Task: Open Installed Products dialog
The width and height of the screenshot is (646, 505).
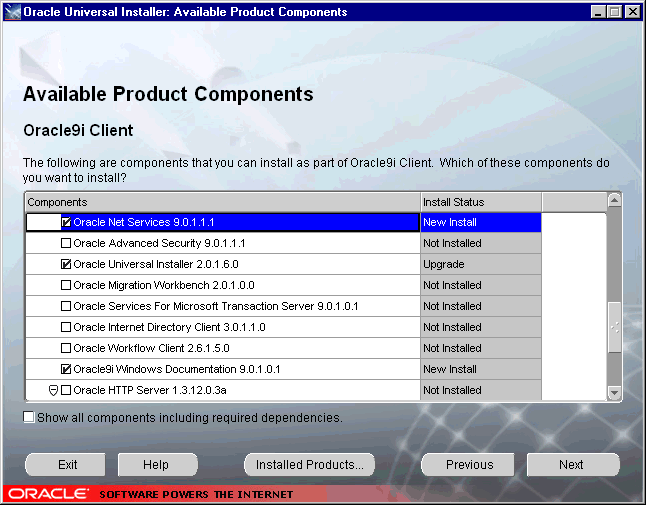Action: [309, 465]
